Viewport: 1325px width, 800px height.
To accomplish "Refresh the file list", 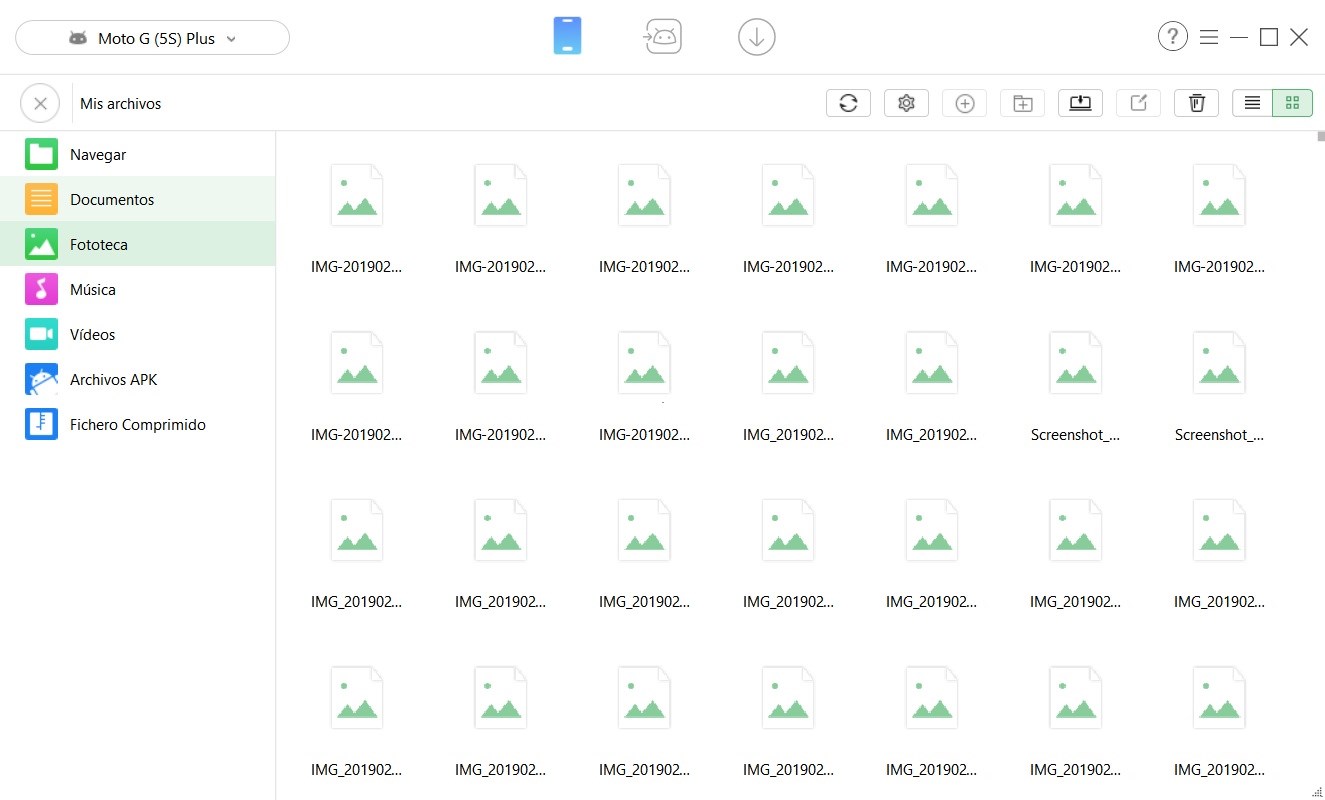I will tap(848, 103).
